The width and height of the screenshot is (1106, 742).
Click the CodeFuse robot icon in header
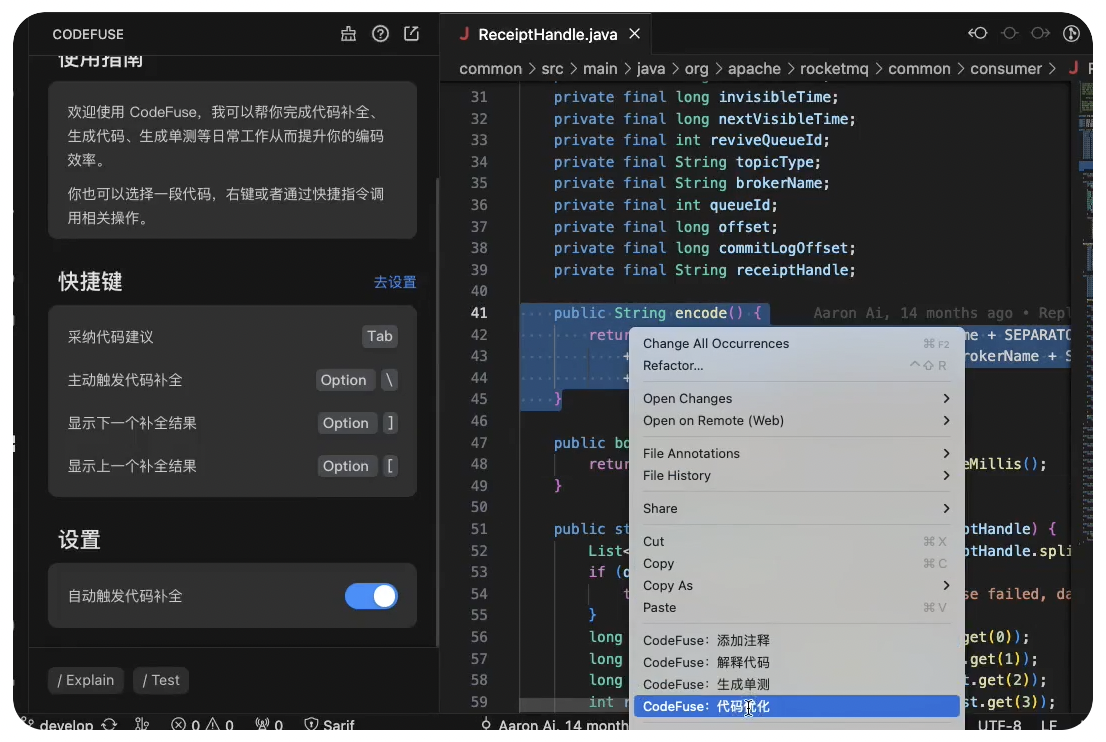348,34
